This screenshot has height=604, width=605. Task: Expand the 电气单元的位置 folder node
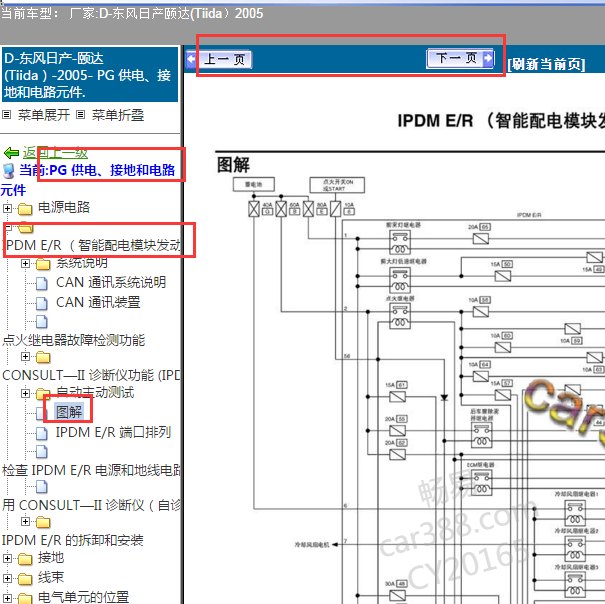7,598
